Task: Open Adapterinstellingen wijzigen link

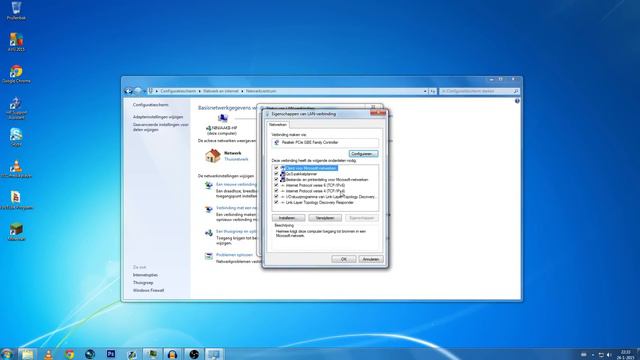Action: pos(158,117)
